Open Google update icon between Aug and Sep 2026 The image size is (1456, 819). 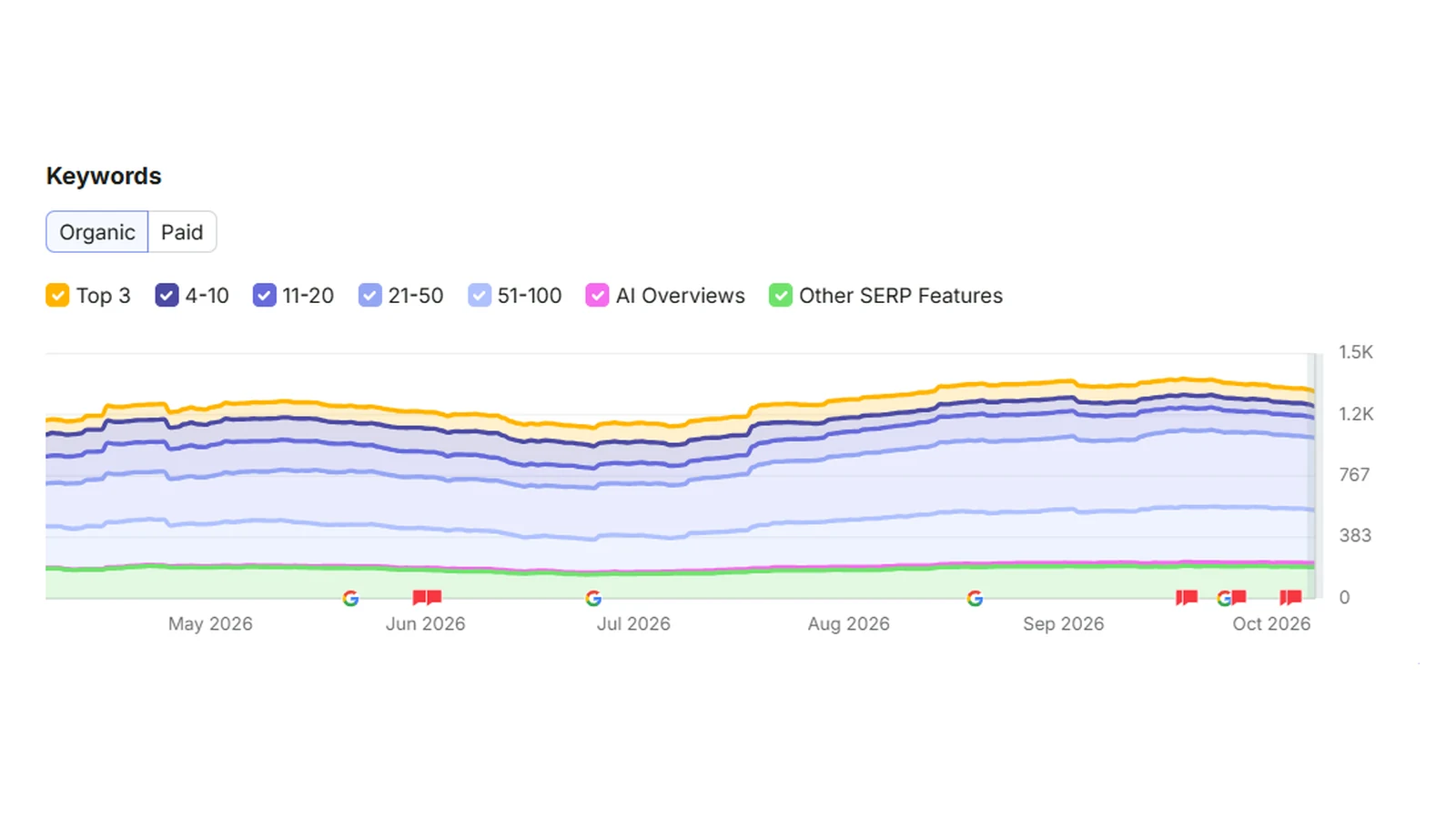(x=975, y=598)
